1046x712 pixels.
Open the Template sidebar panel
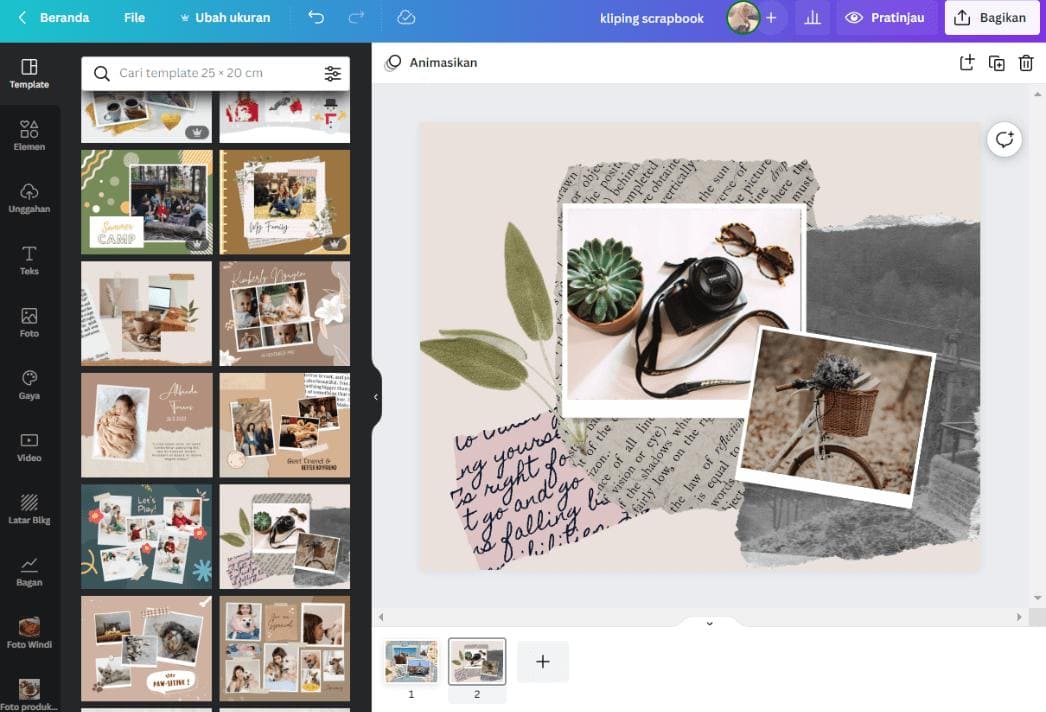(x=29, y=74)
